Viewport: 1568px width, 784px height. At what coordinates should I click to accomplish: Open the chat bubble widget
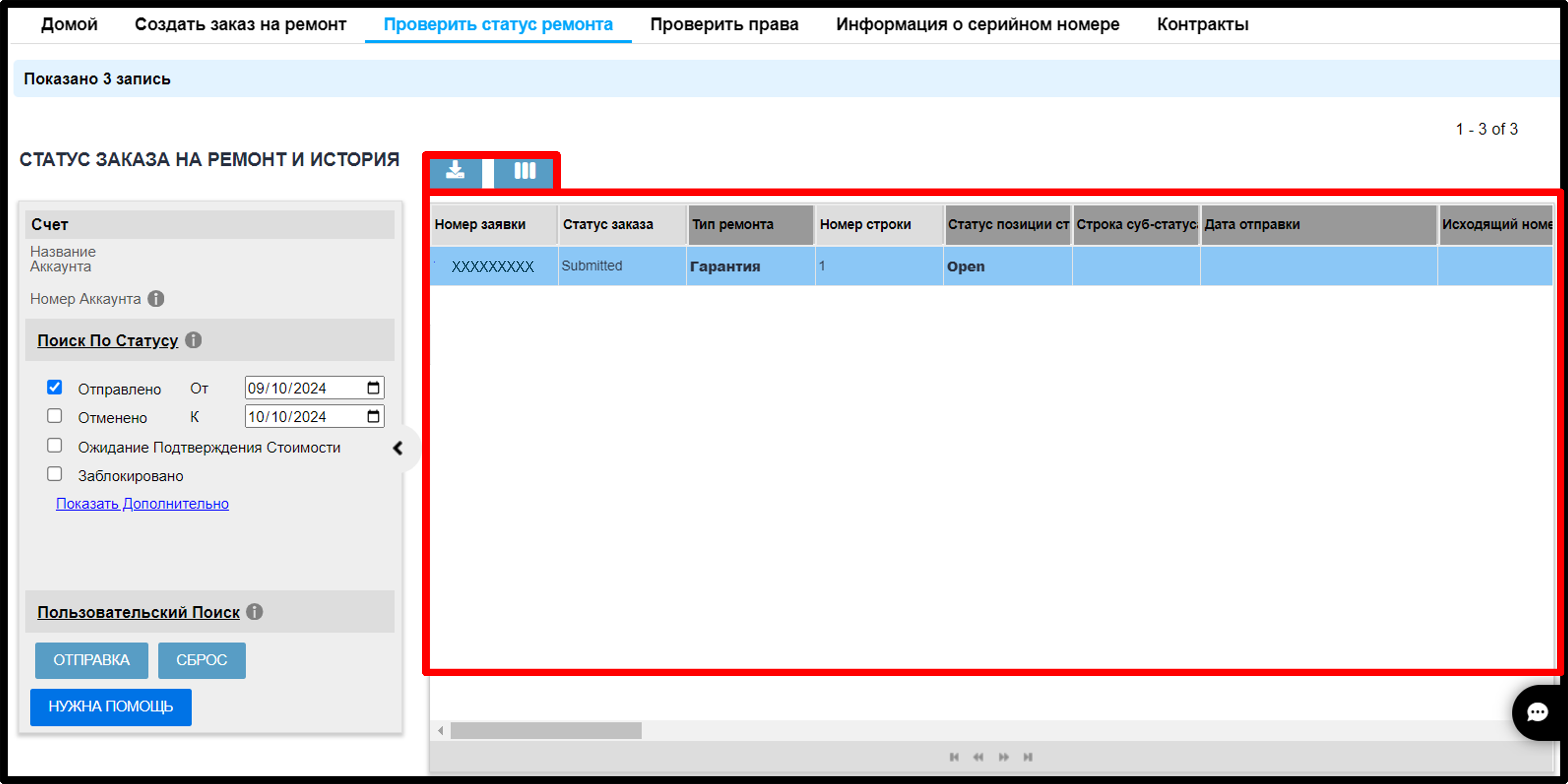(1537, 712)
